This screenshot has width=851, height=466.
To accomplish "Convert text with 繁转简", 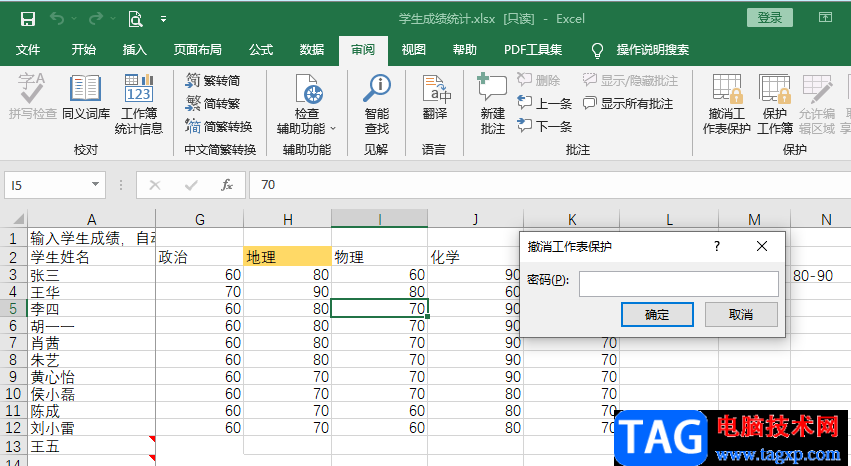I will coord(213,81).
